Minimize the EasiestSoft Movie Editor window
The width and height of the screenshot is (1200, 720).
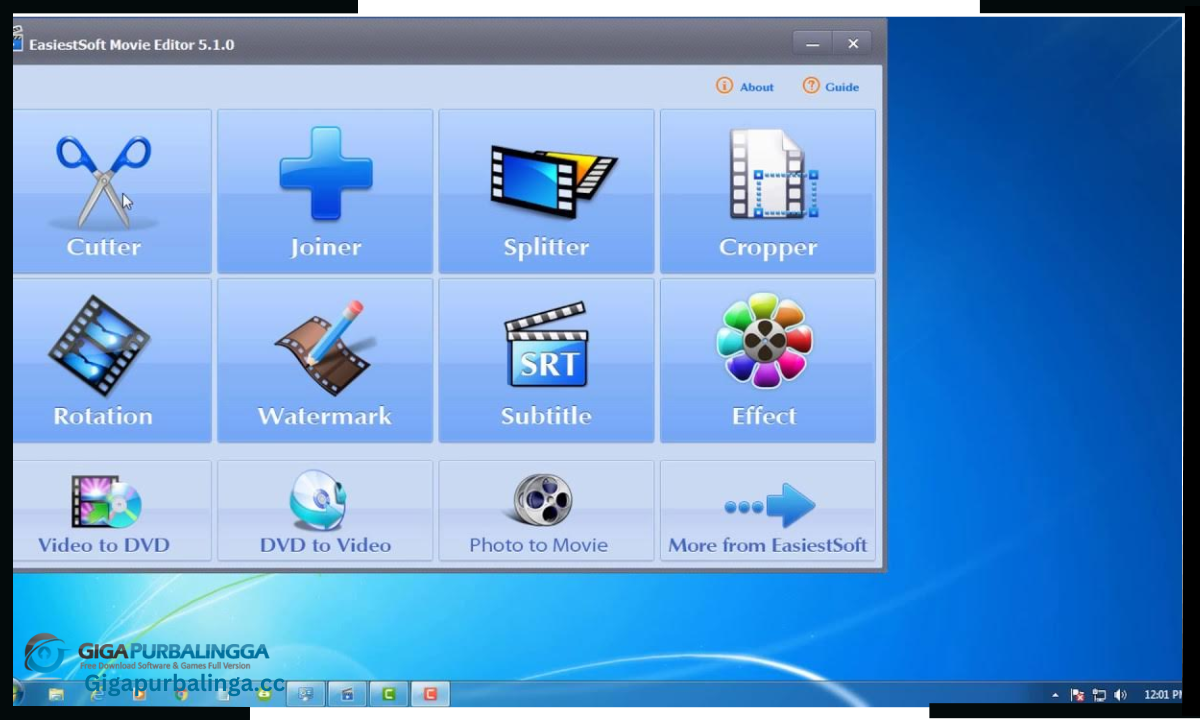point(813,44)
